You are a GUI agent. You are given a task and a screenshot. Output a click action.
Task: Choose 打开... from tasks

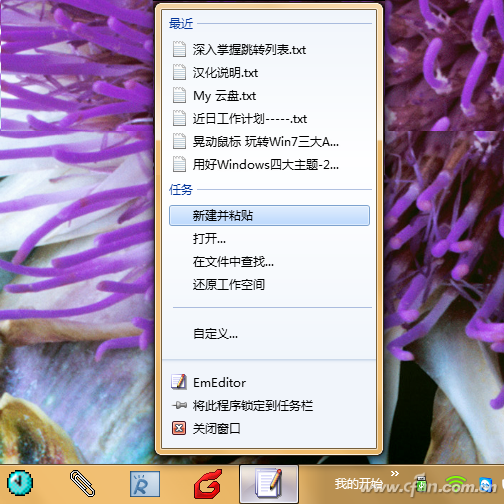click(x=269, y=239)
